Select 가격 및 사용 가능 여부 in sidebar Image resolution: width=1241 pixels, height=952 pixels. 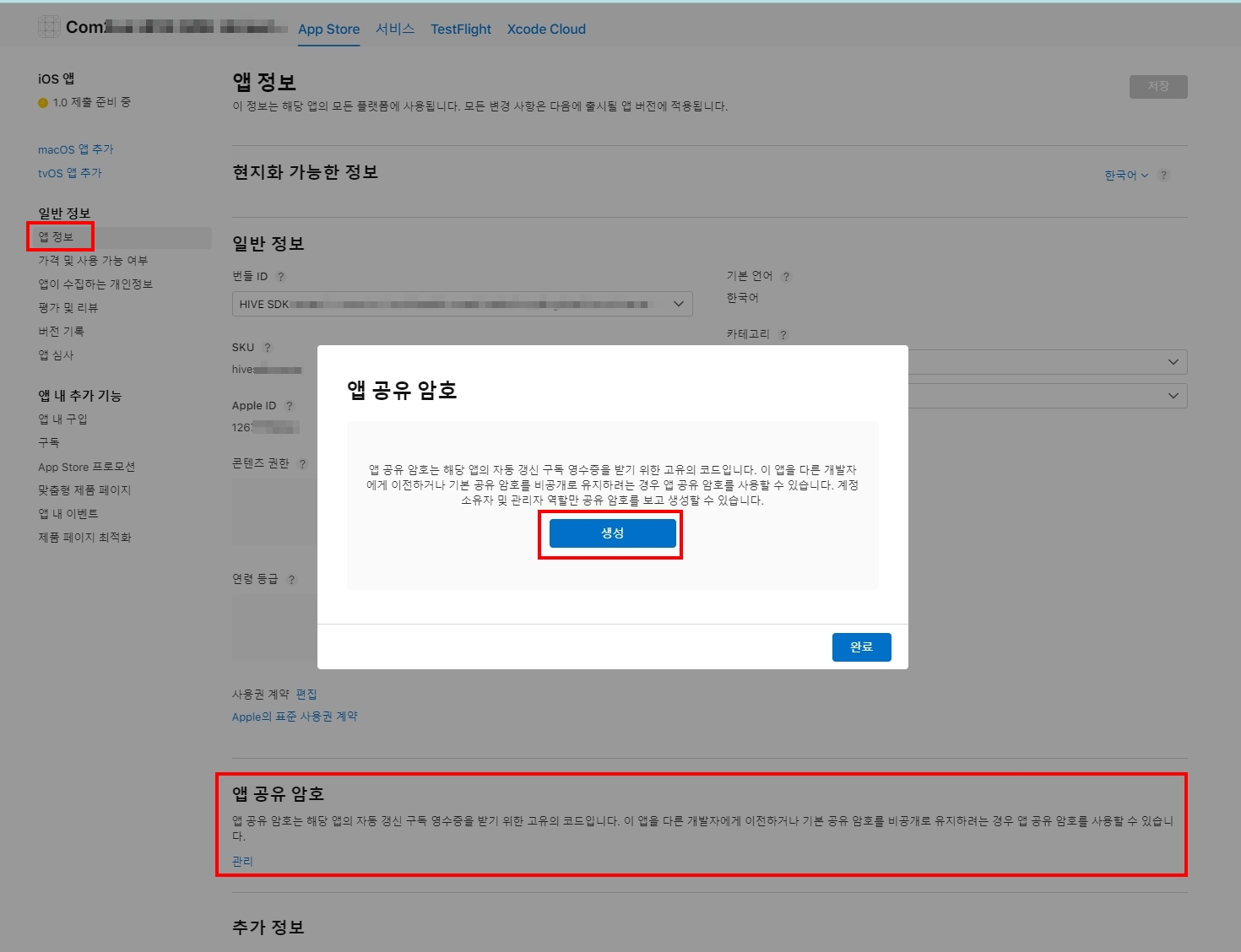click(x=93, y=261)
